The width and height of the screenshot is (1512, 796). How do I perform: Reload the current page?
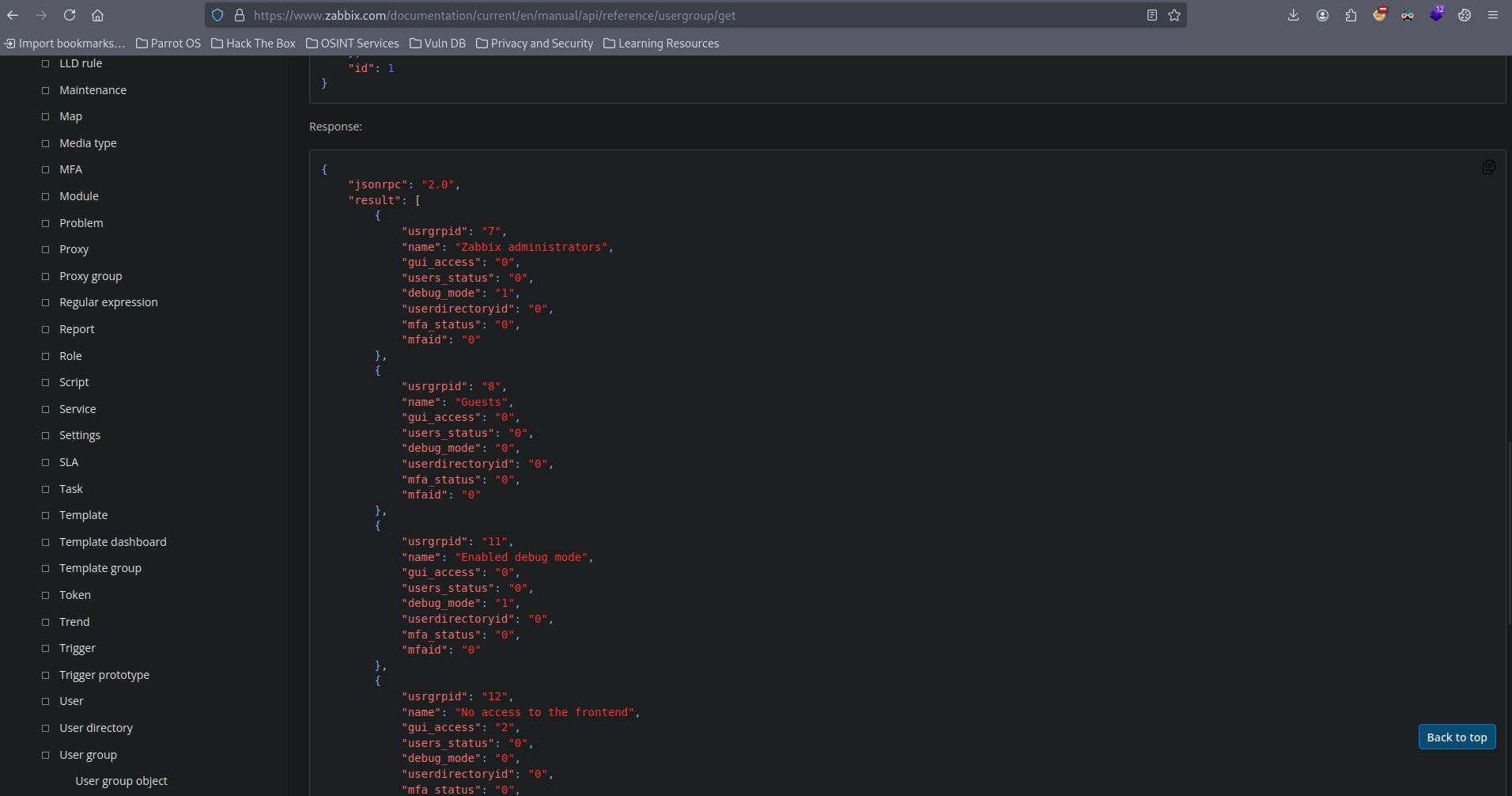(x=70, y=15)
